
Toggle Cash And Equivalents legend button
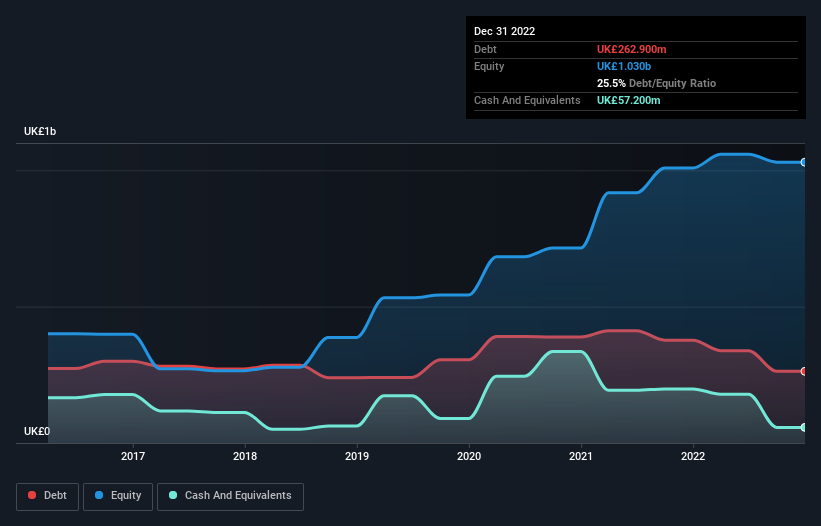click(x=230, y=496)
